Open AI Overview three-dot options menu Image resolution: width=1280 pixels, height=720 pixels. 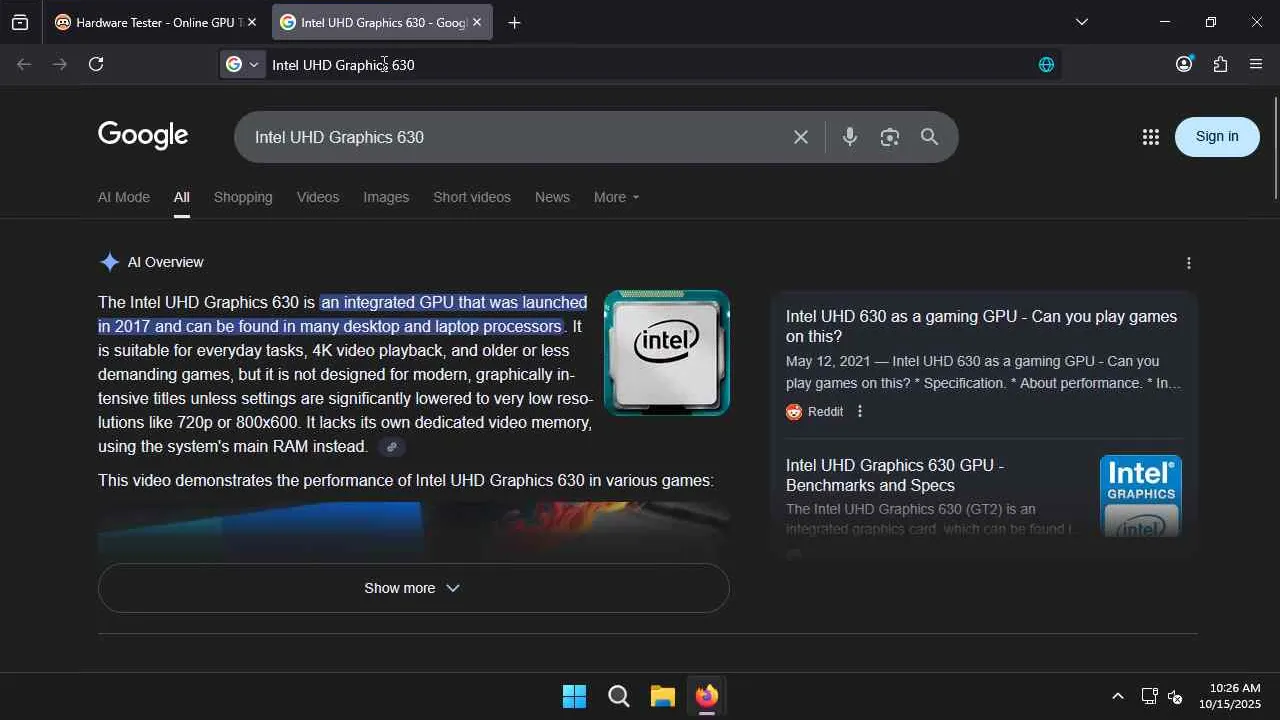1188,263
